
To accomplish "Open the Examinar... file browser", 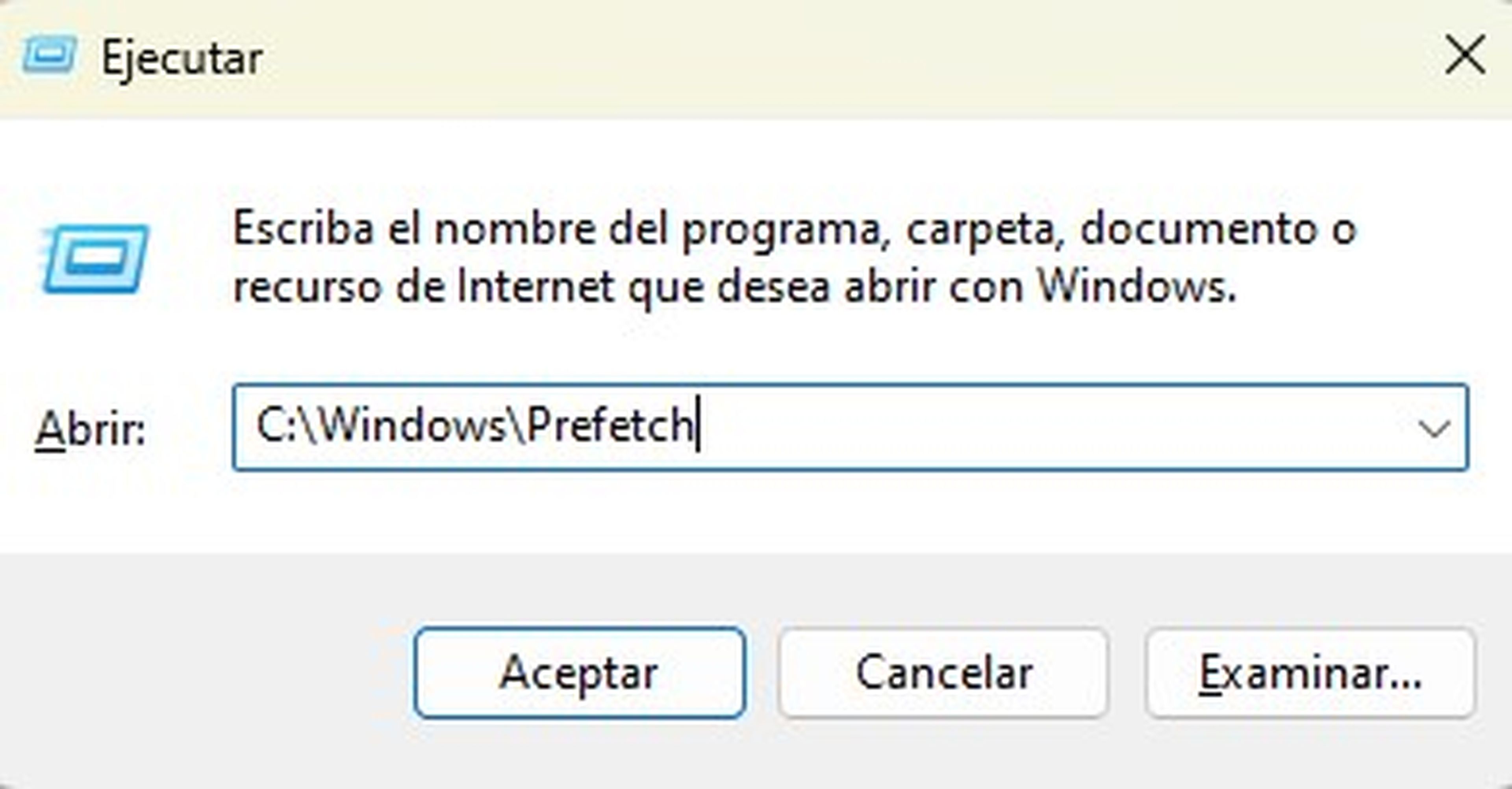I will [1310, 673].
